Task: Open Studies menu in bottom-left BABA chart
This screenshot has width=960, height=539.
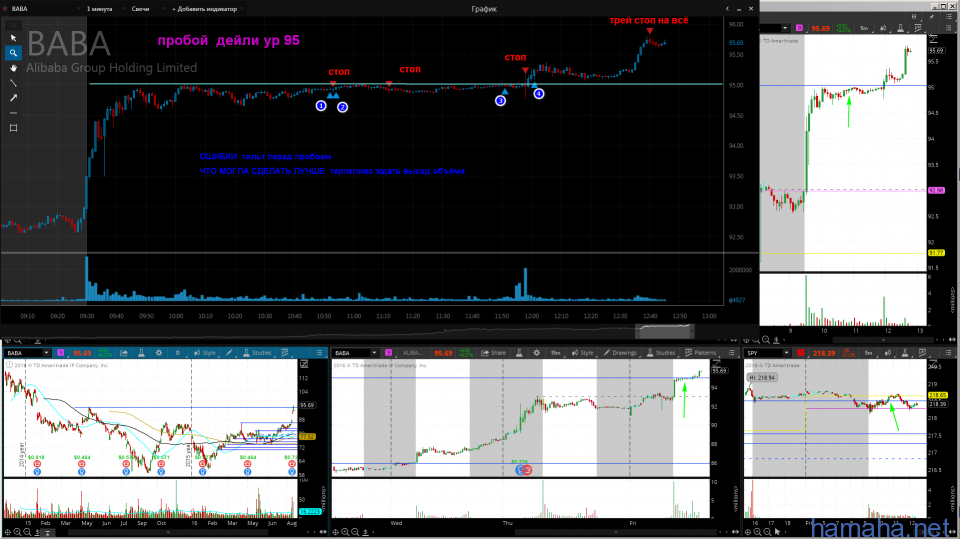Action: pos(257,353)
